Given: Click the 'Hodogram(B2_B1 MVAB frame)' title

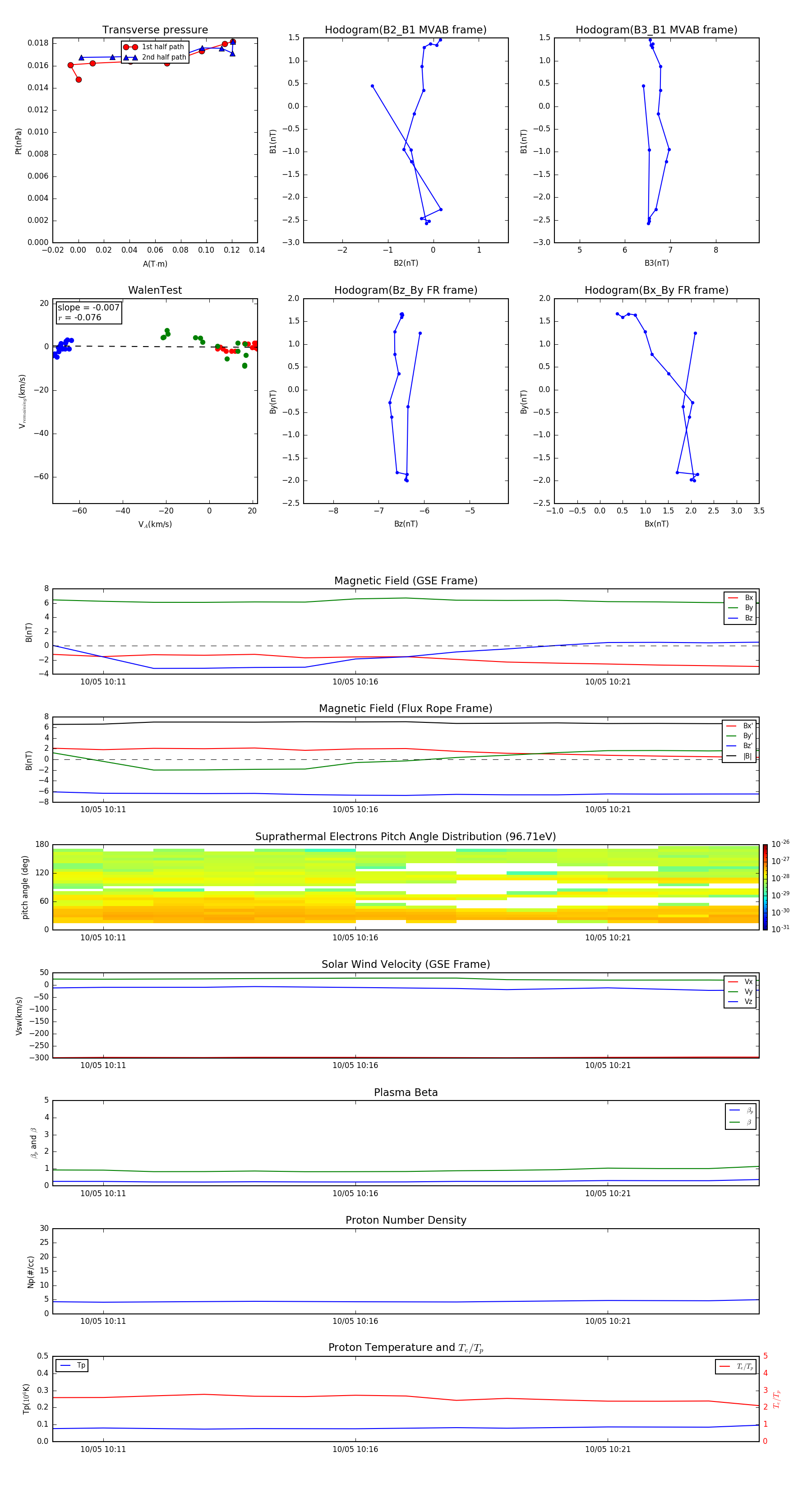Looking at the screenshot, I should coord(406,30).
